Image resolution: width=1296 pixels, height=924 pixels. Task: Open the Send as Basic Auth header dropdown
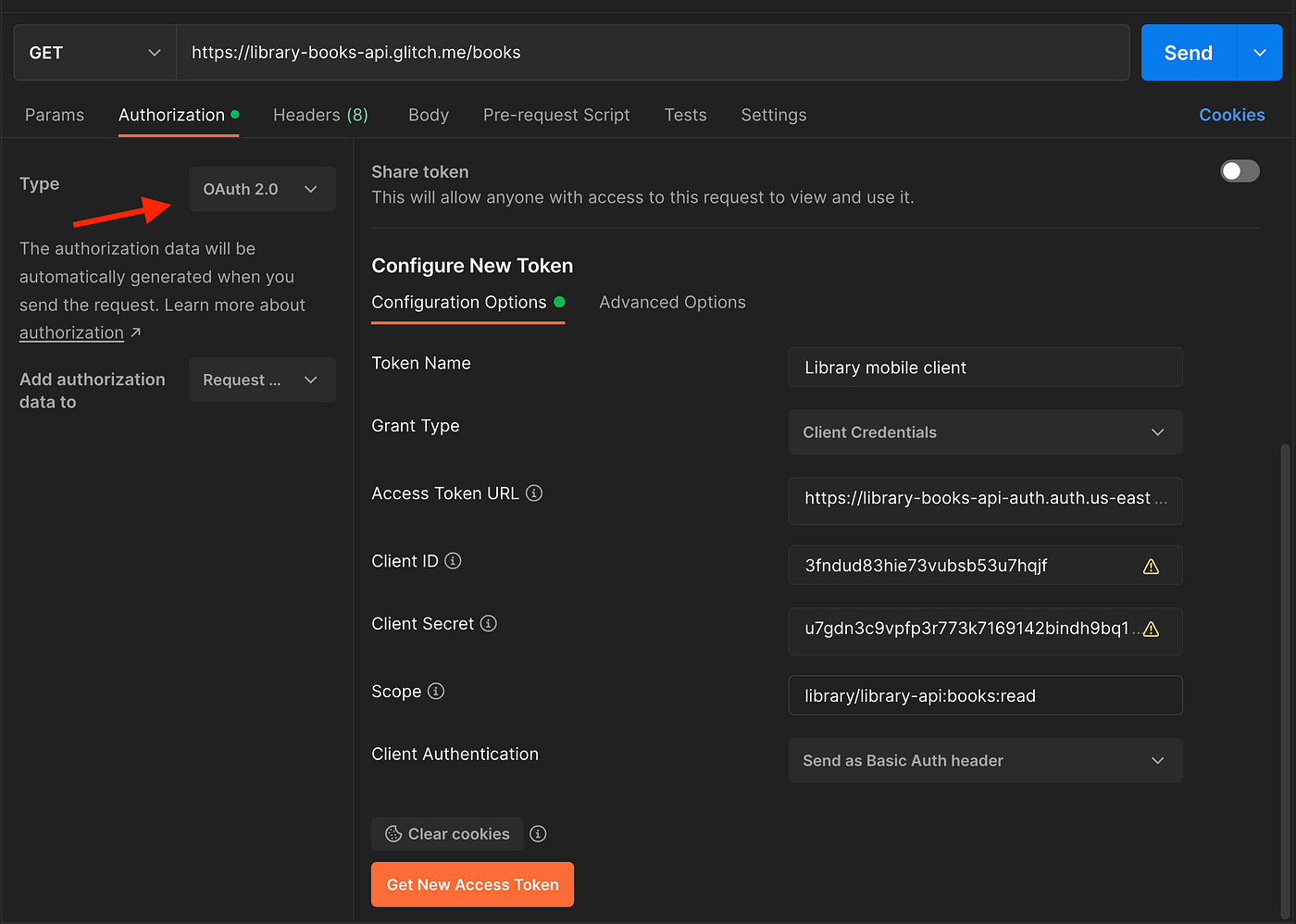[985, 761]
